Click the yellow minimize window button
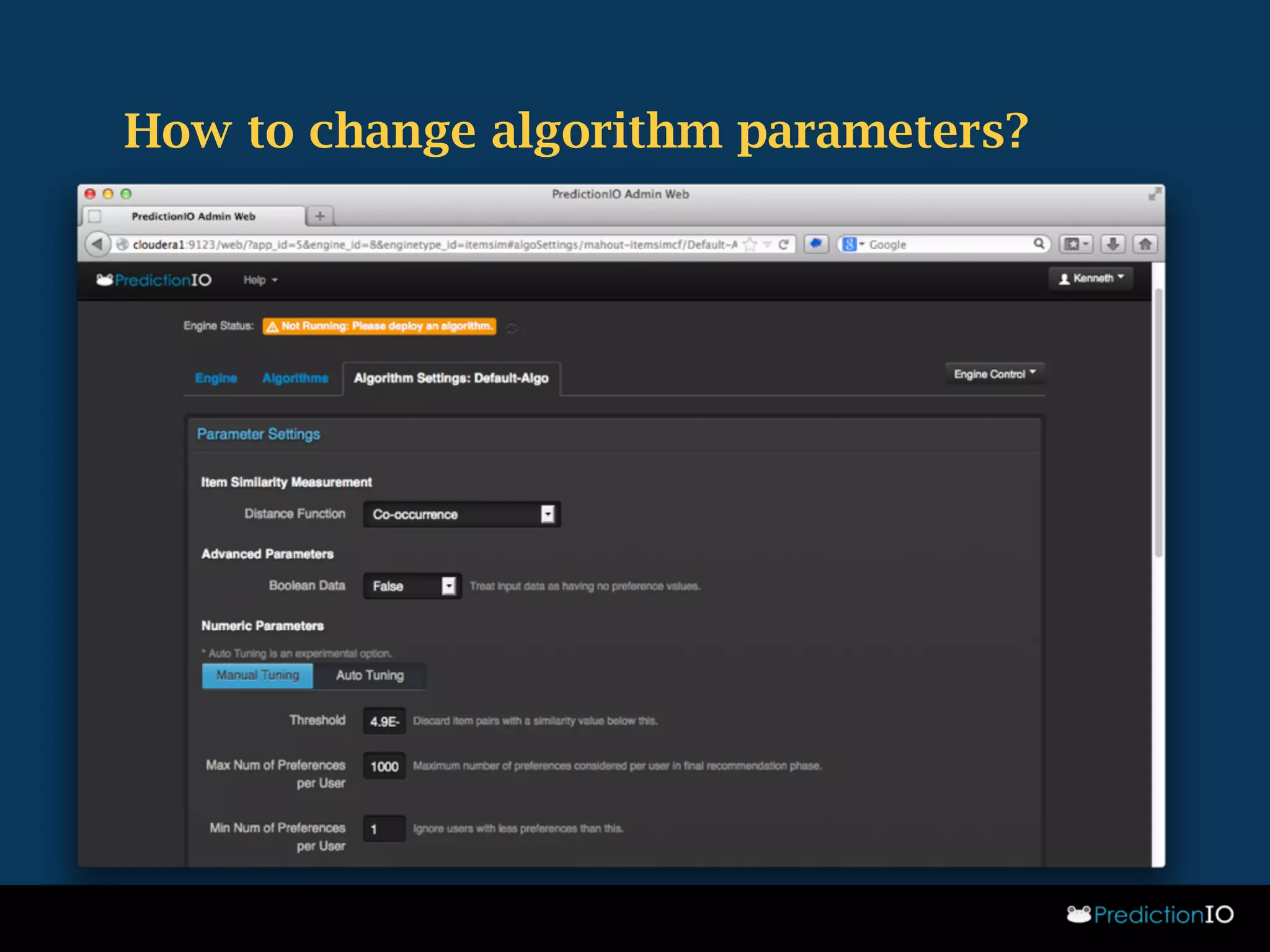1270x952 pixels. (108, 193)
